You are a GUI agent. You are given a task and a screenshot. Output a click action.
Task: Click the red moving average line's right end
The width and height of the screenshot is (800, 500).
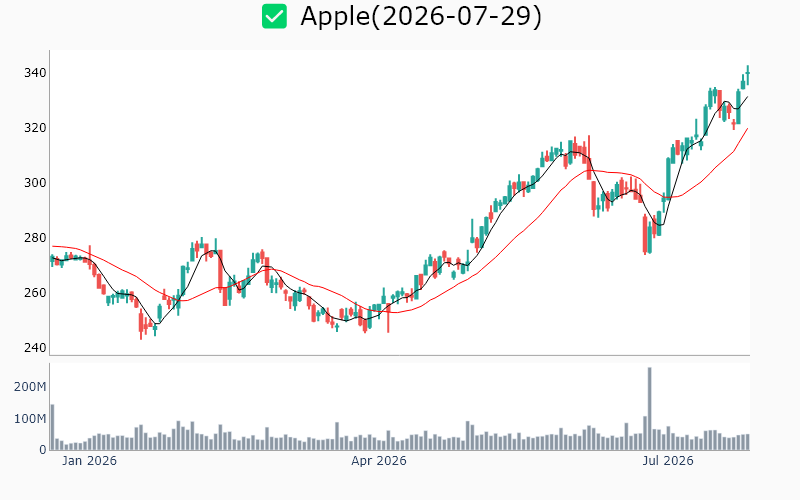coord(747,129)
